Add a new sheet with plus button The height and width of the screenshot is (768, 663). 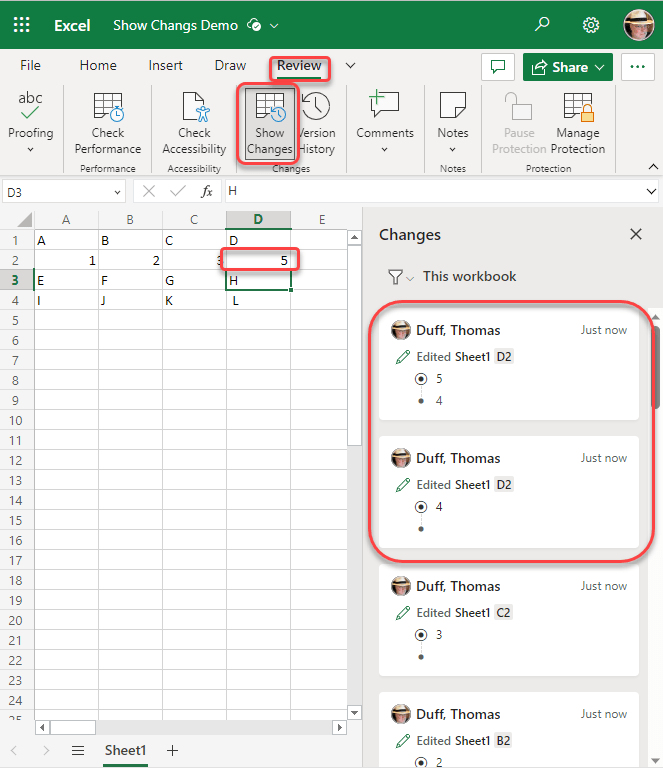coord(172,750)
